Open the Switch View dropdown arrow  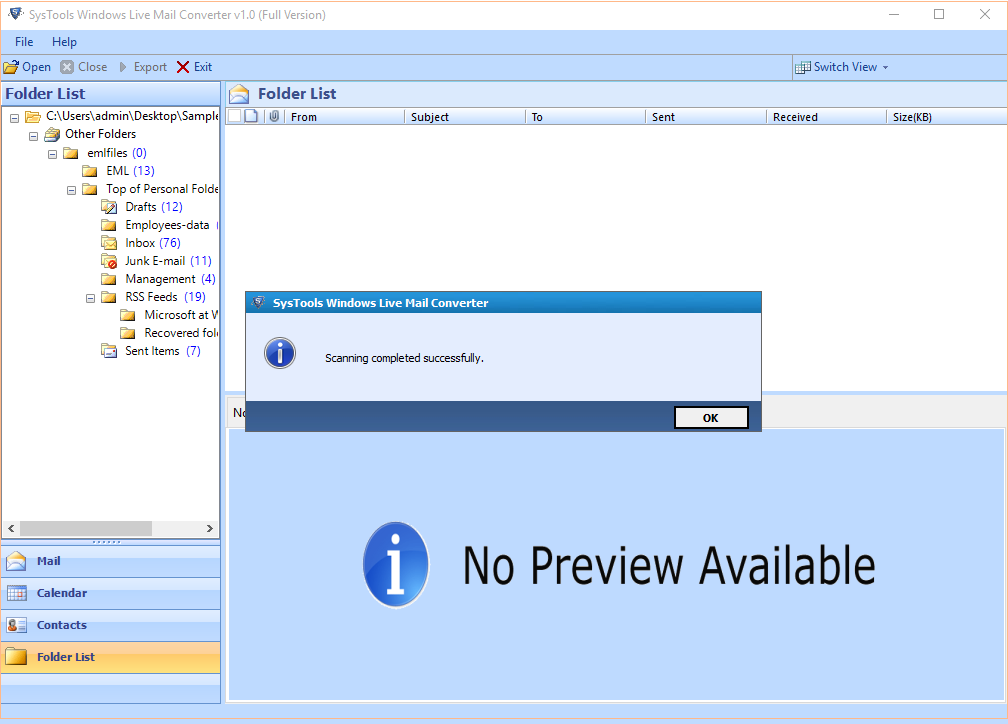pyautogui.click(x=886, y=68)
